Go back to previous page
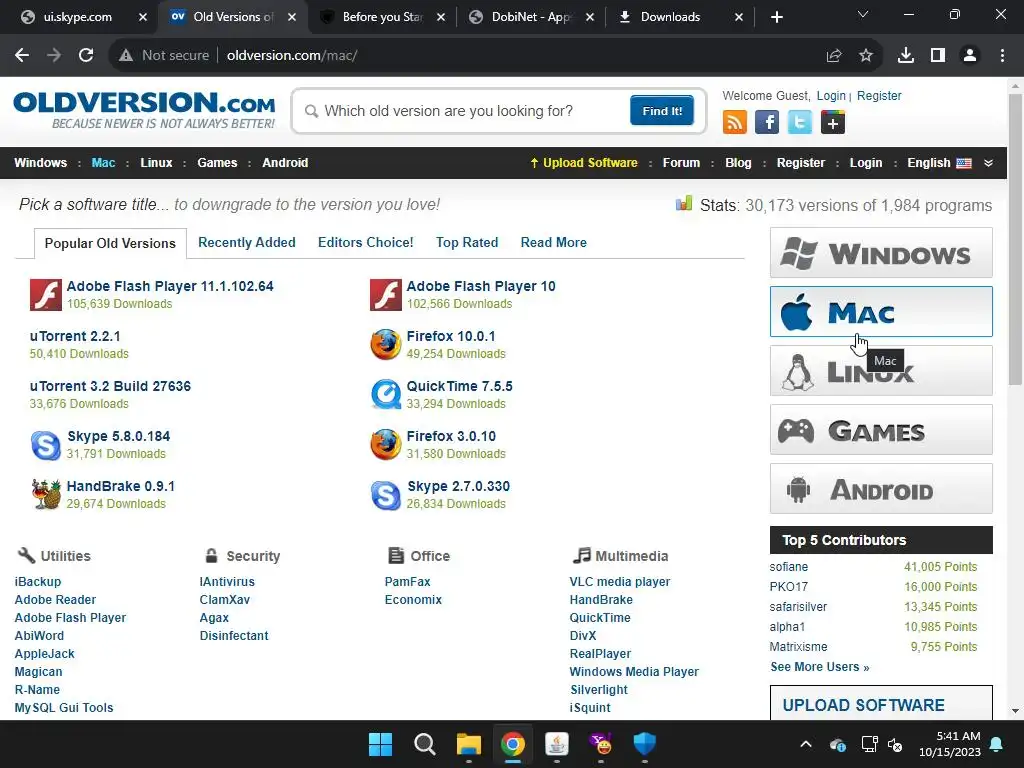The height and width of the screenshot is (768, 1024). coord(22,56)
